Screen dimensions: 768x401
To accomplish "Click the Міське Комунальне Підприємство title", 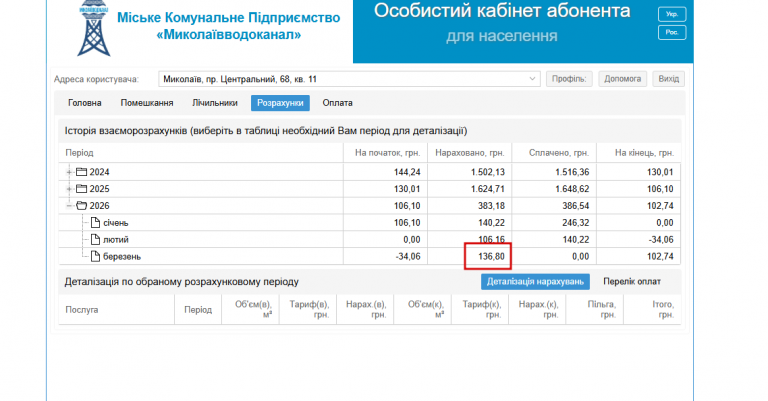I will coord(229,18).
